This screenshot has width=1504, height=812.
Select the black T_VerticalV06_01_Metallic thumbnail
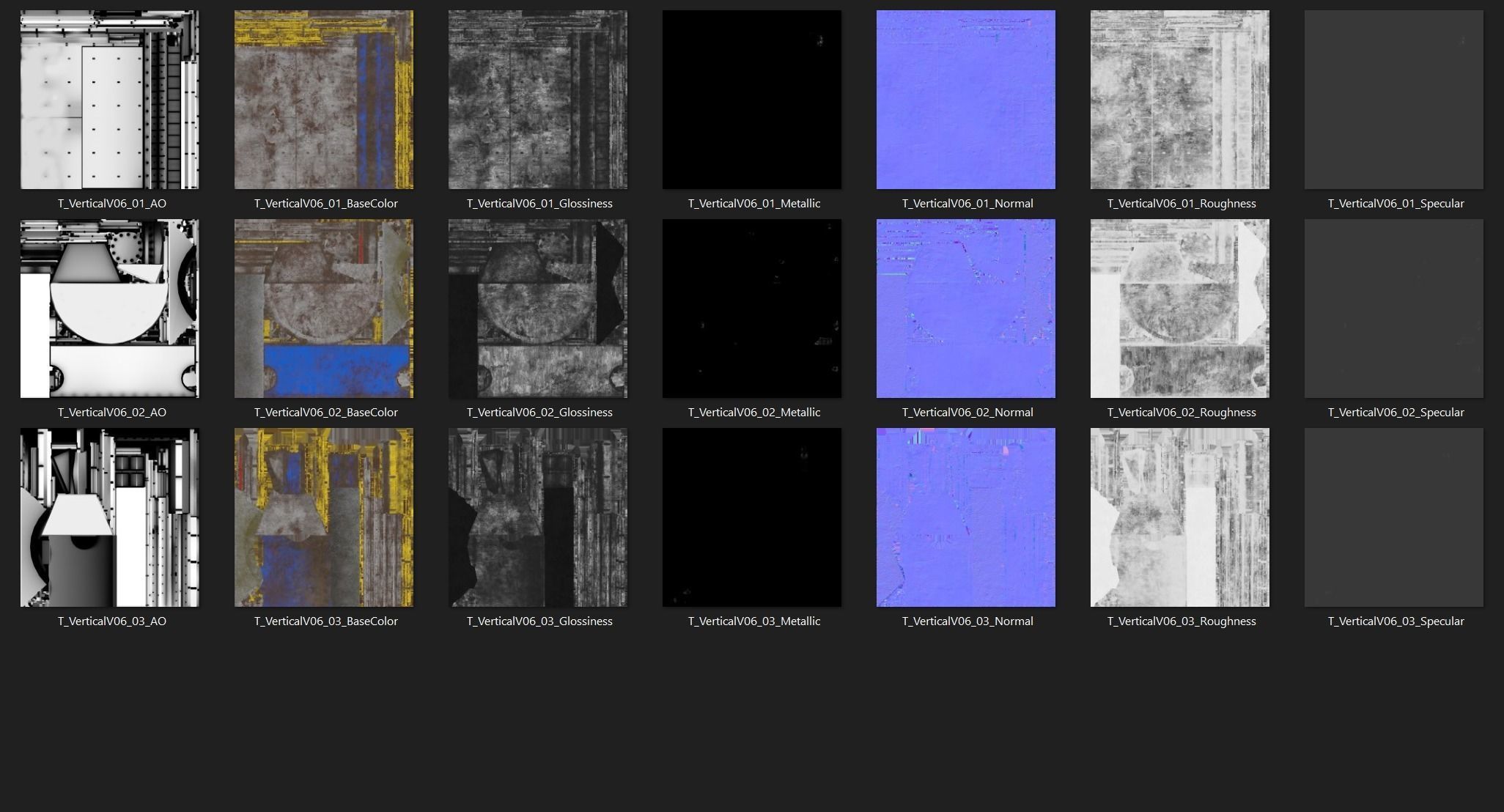(x=752, y=100)
